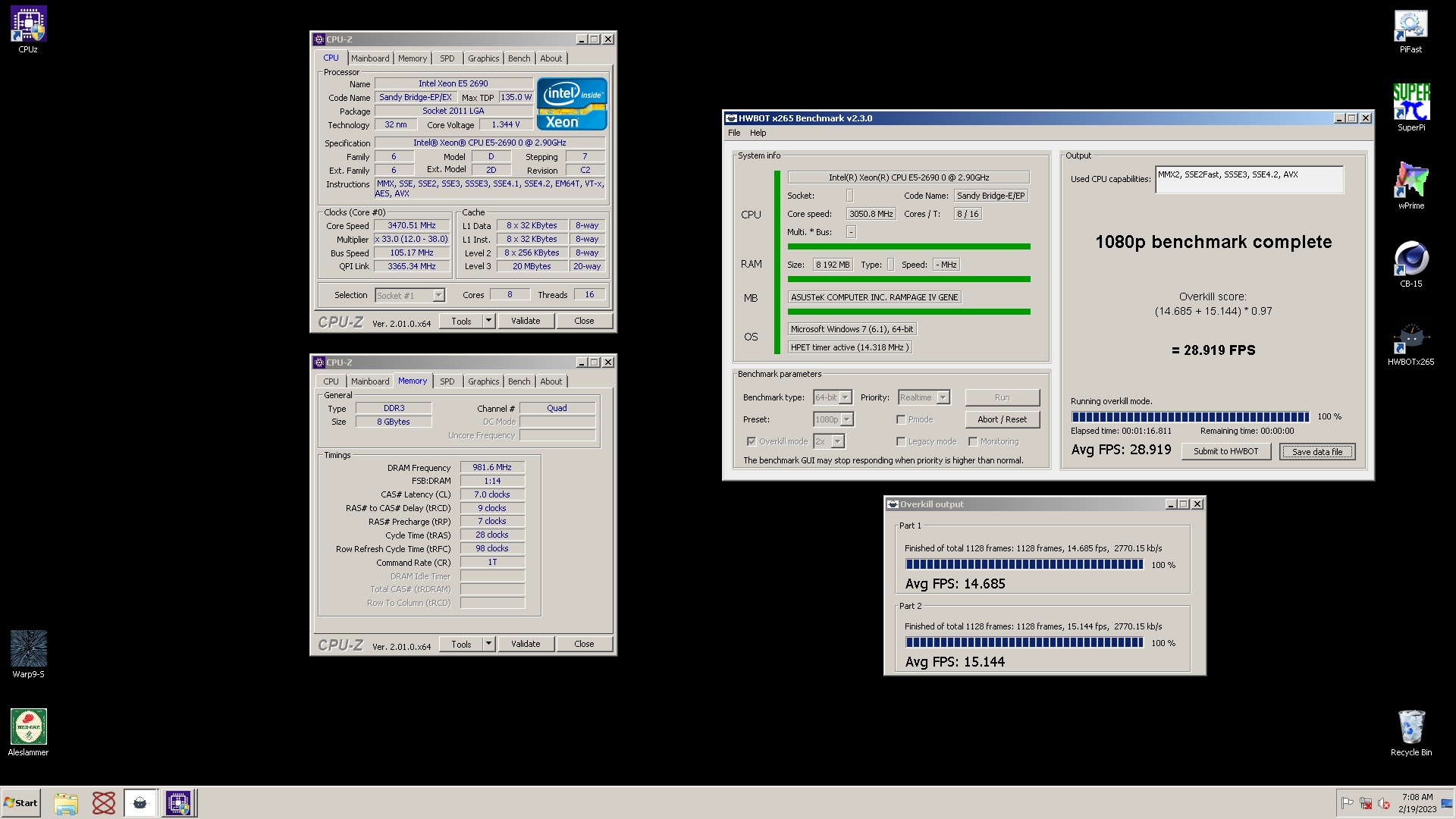
Task: Launch the wPrime desktop icon
Action: pos(1410,186)
